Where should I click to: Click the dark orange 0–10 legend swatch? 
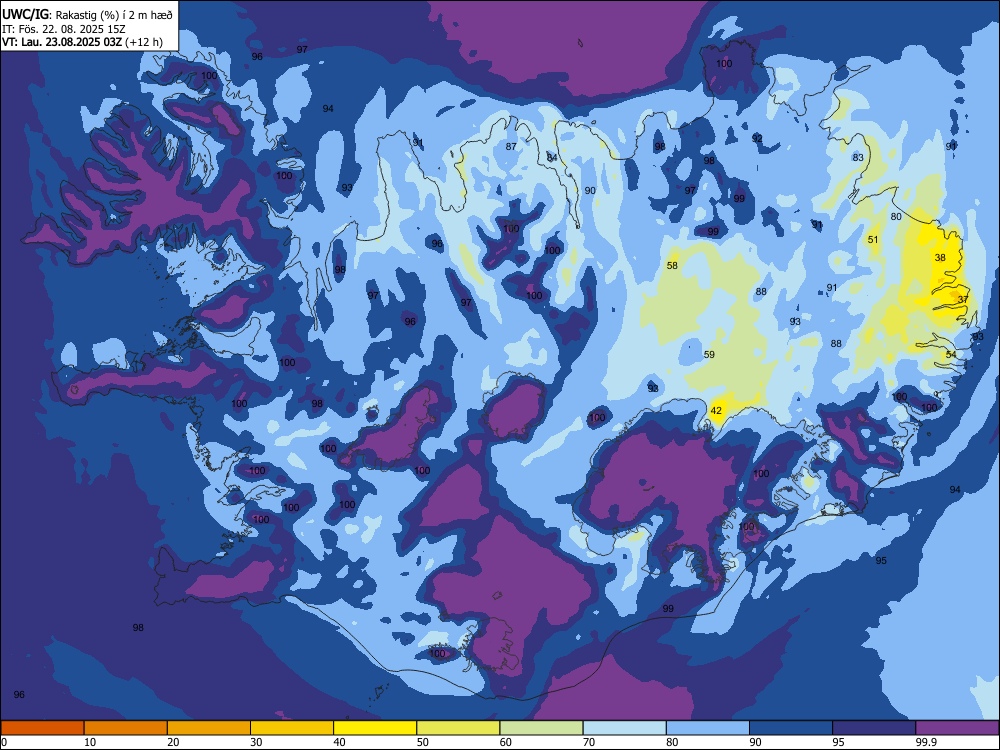[x=42, y=728]
